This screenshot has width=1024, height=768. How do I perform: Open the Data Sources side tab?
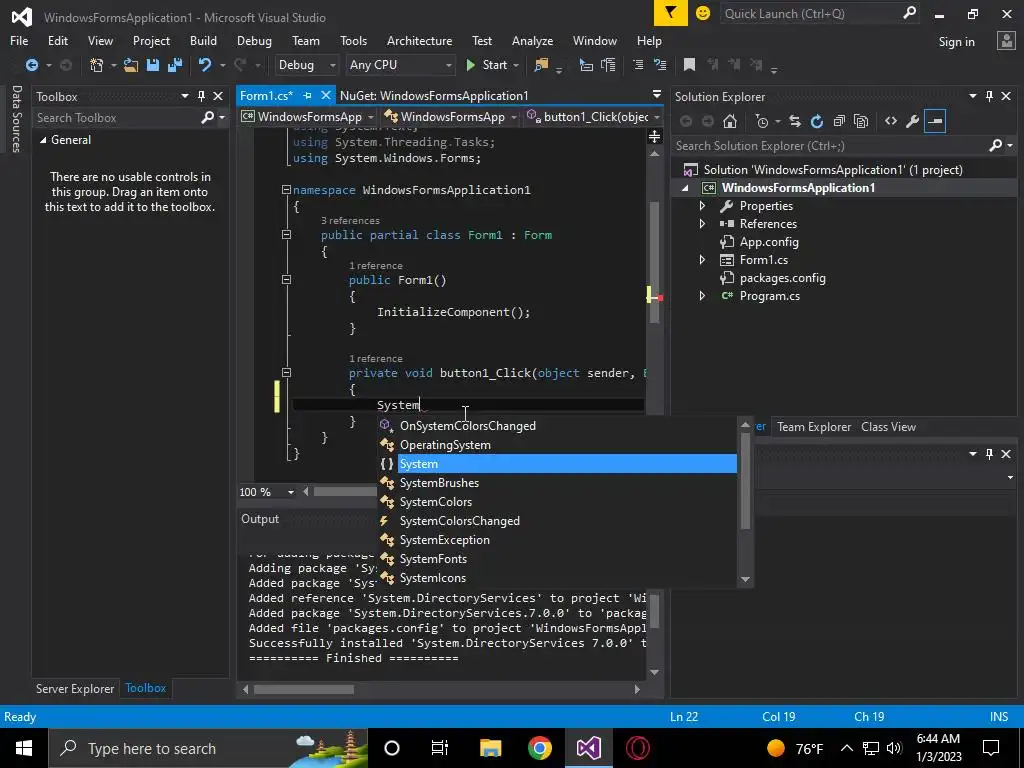[x=16, y=118]
